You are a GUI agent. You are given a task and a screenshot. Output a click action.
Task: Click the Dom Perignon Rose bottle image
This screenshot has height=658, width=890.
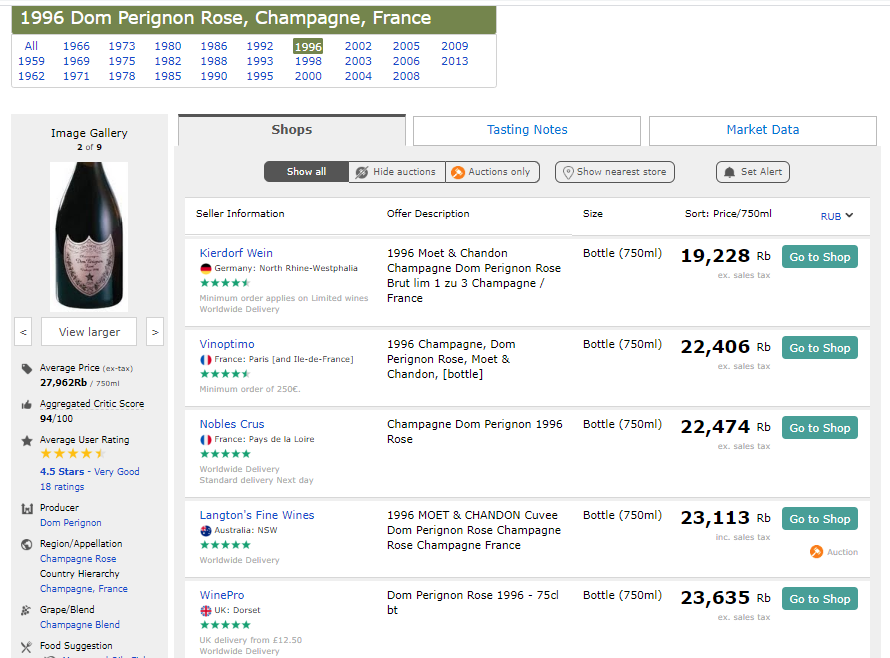pyautogui.click(x=89, y=237)
